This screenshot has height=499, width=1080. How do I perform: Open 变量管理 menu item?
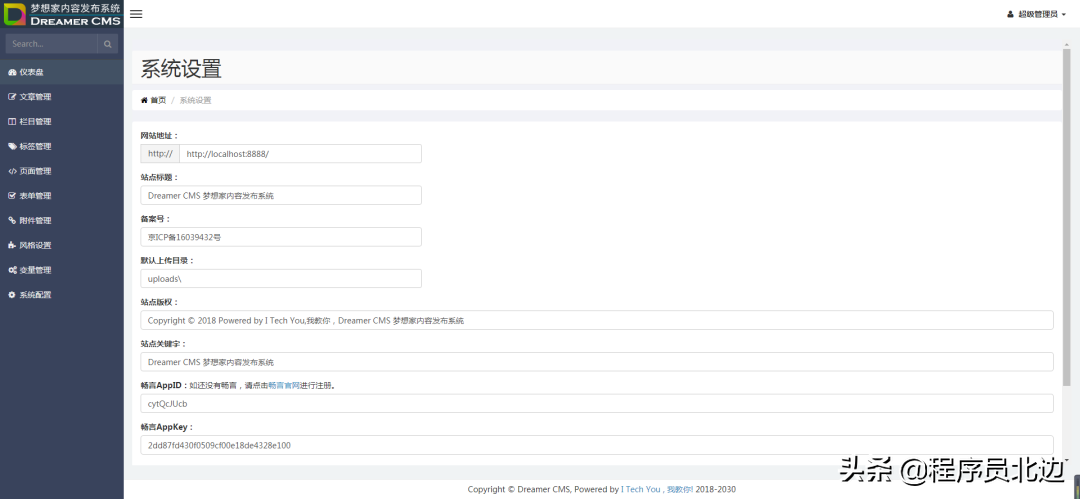[62, 271]
